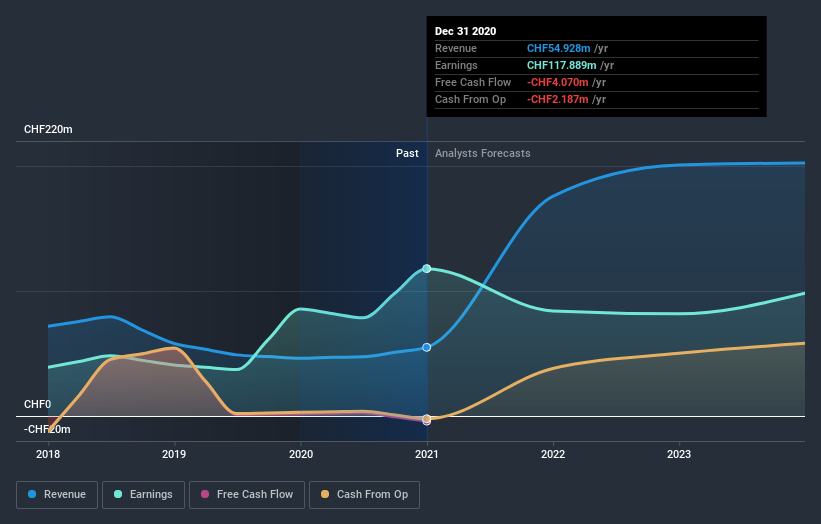
Task: Click the CHF220m y-axis label
Action: [x=48, y=129]
